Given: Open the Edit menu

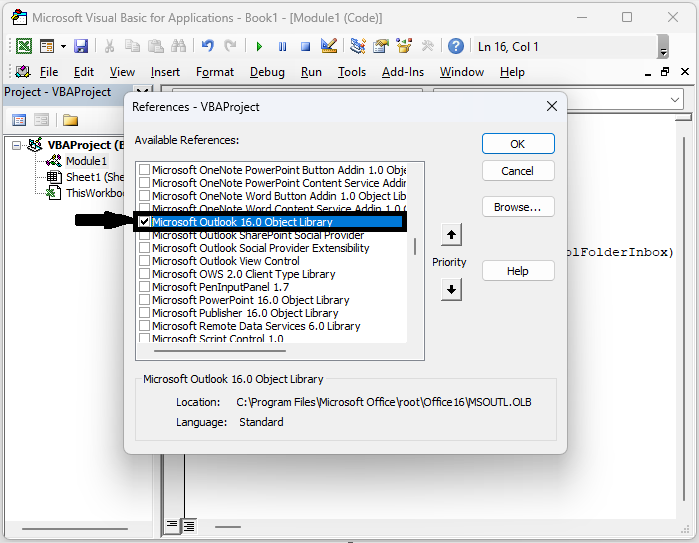Looking at the screenshot, I should click(84, 72).
